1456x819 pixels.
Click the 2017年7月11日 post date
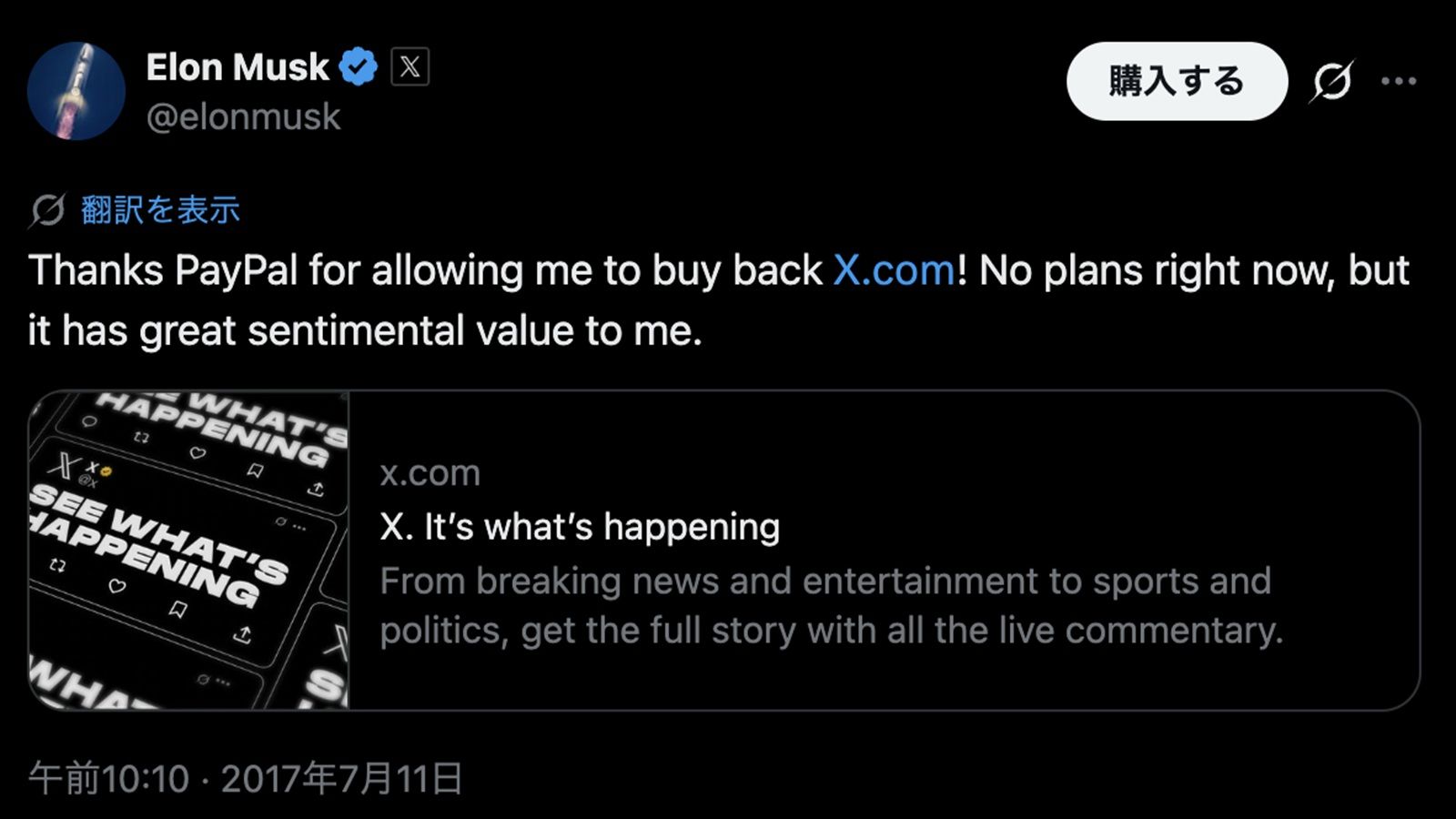342,779
